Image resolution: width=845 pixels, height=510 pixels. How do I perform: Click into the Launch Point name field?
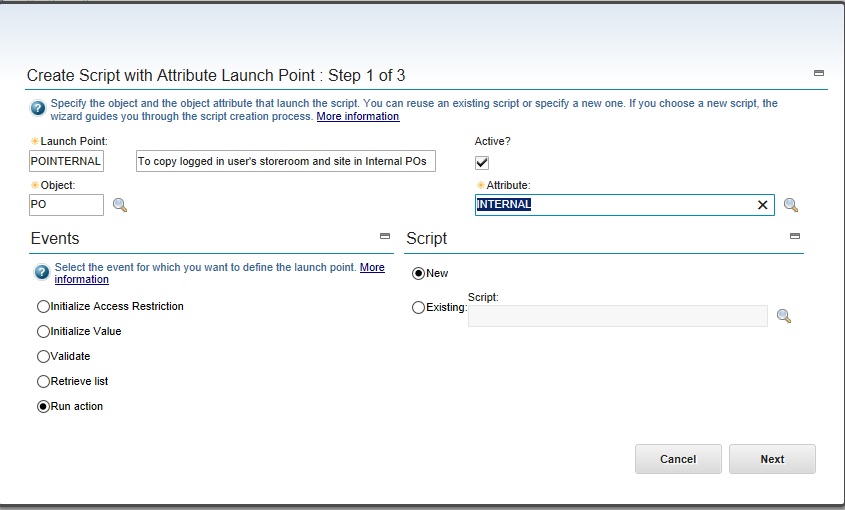[67, 162]
